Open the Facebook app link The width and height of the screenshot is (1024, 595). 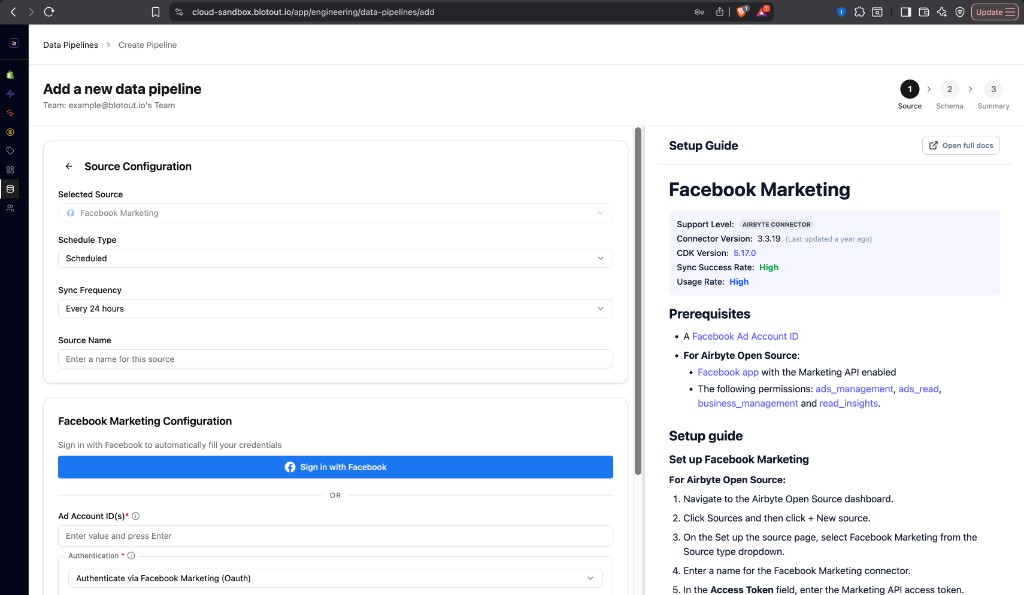point(728,372)
